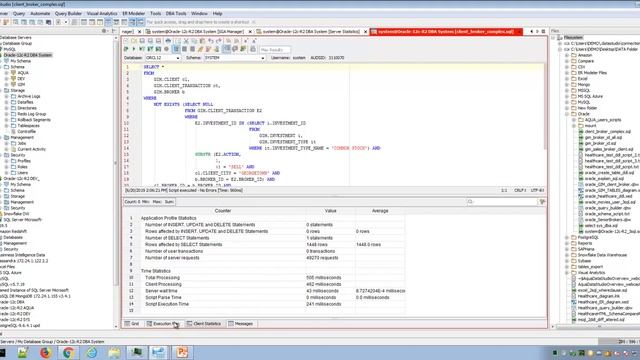
Task: Click the Open file folder icon in the editor toolbar
Action: (134, 41)
